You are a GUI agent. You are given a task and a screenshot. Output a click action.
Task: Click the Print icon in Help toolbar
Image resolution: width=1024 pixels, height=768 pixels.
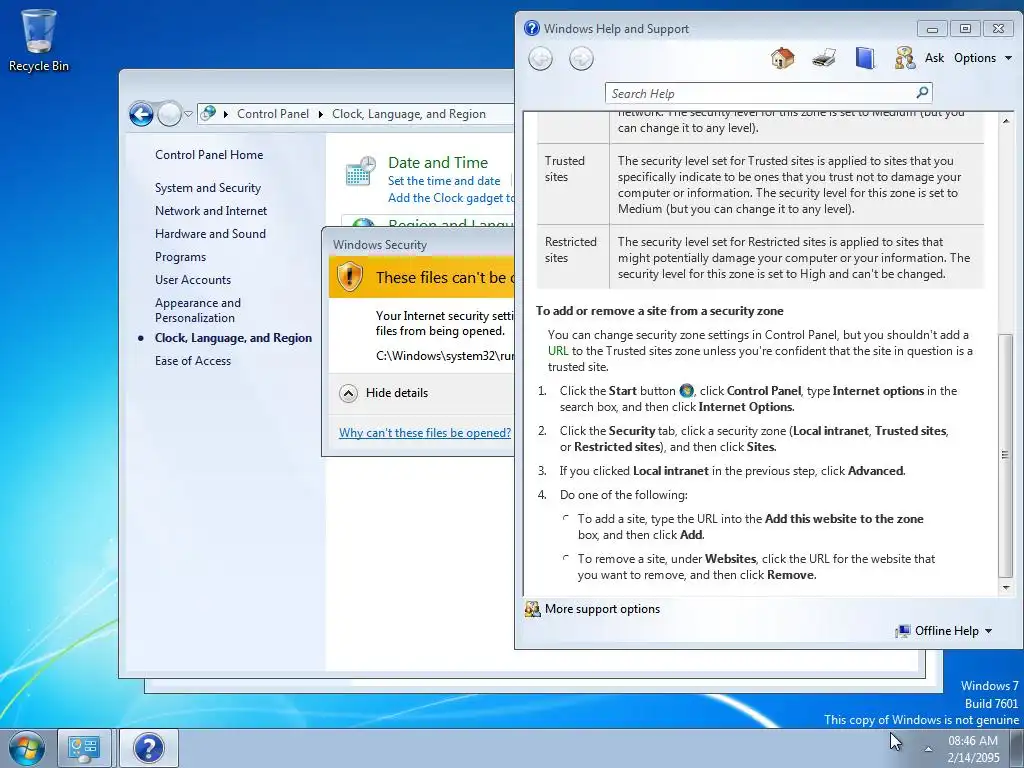[824, 58]
